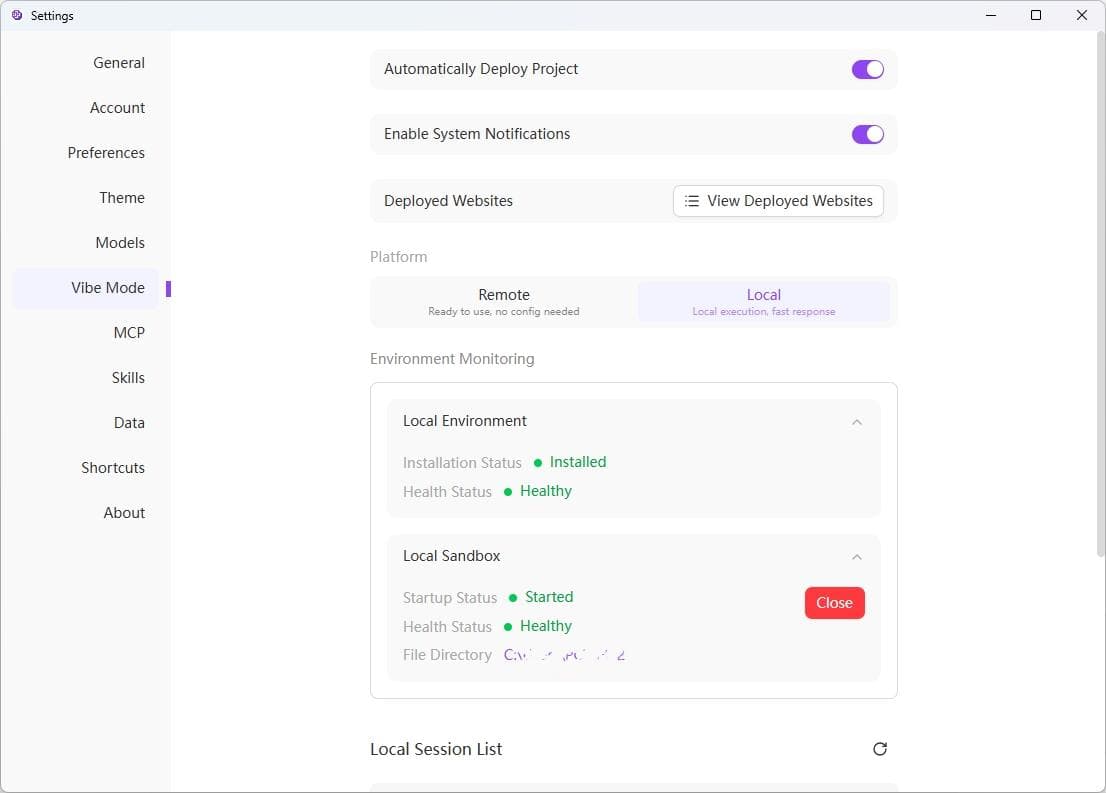Click the app logo in title bar
Screen dimensions: 1106x793
click(17, 15)
